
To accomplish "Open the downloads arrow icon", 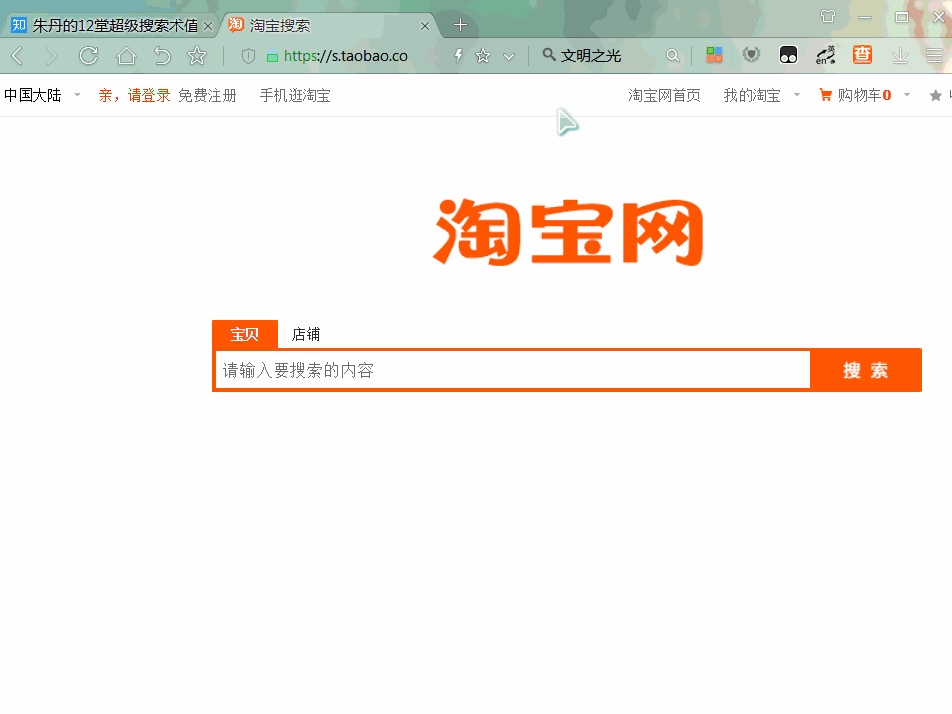I will (x=900, y=56).
